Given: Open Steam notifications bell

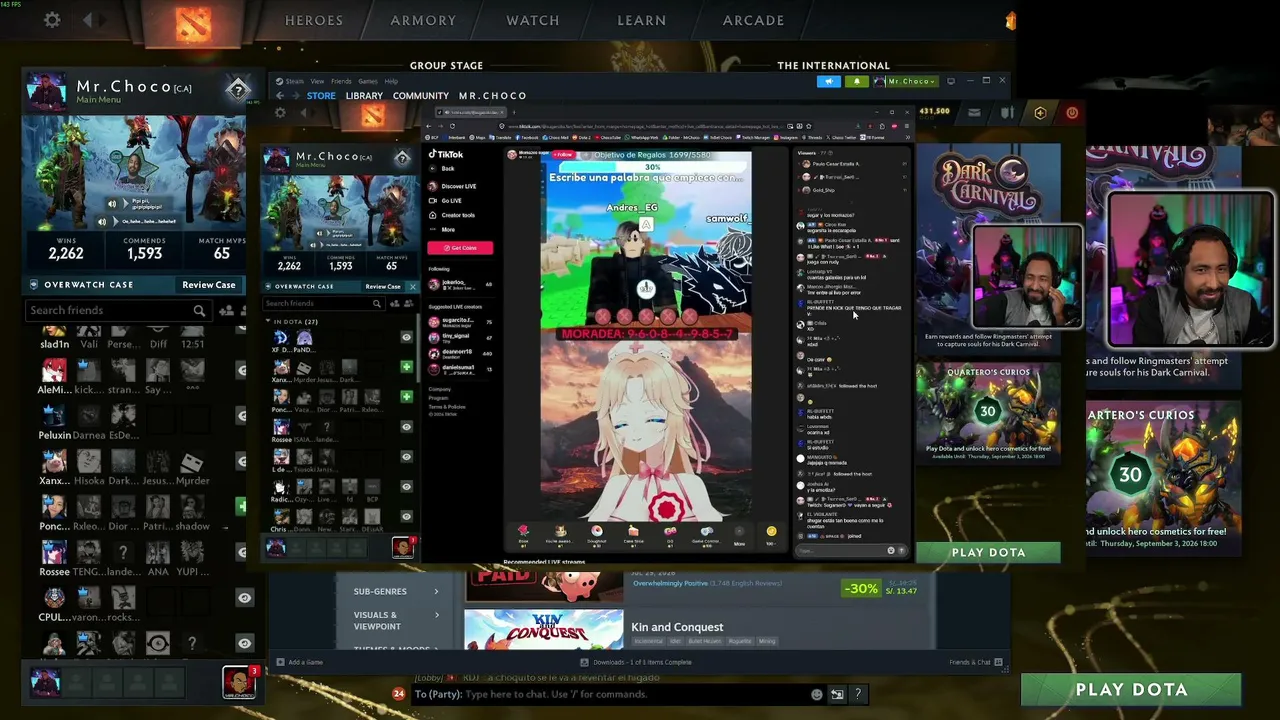Looking at the screenshot, I should [857, 81].
